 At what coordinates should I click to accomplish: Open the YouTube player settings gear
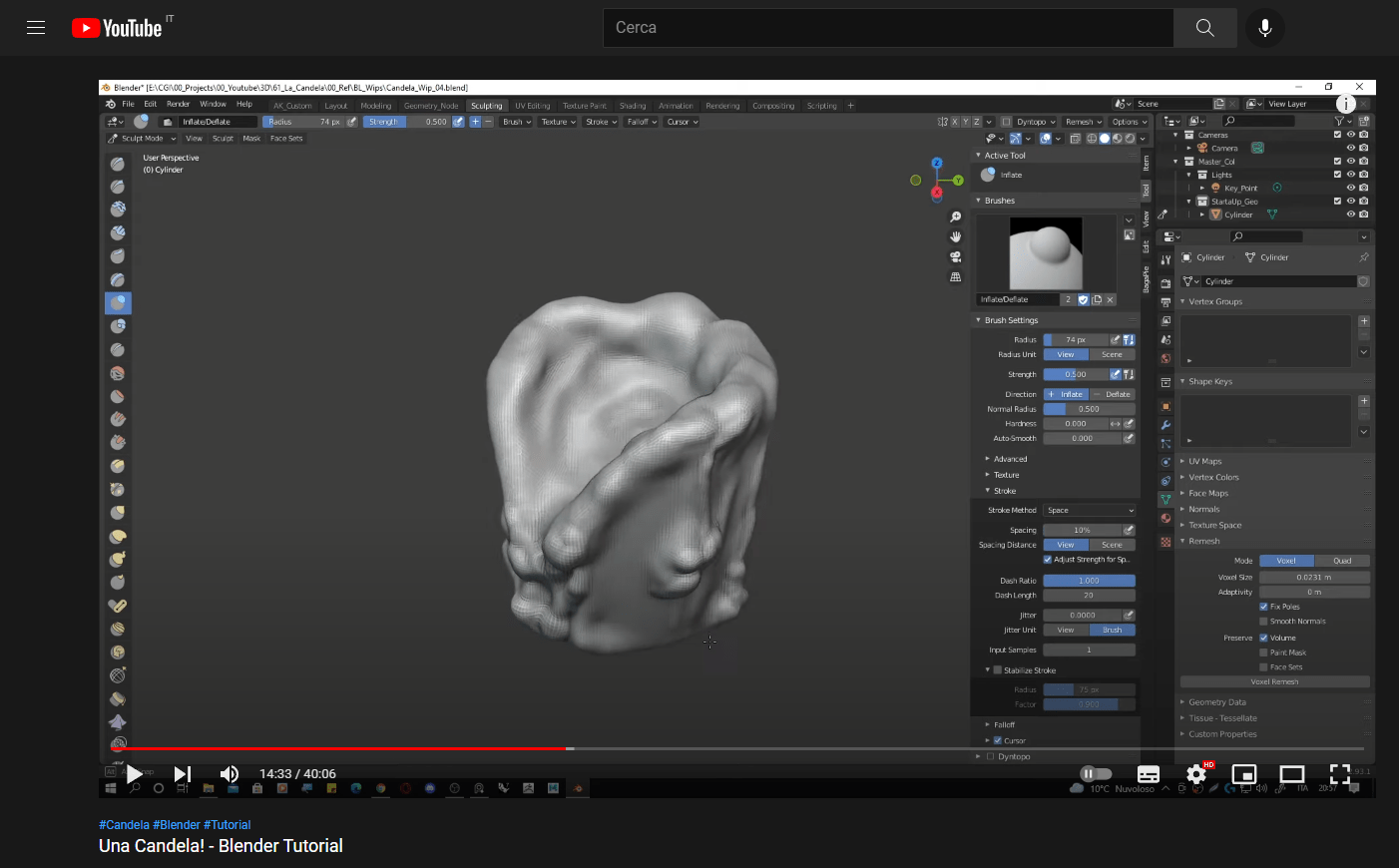1196,774
